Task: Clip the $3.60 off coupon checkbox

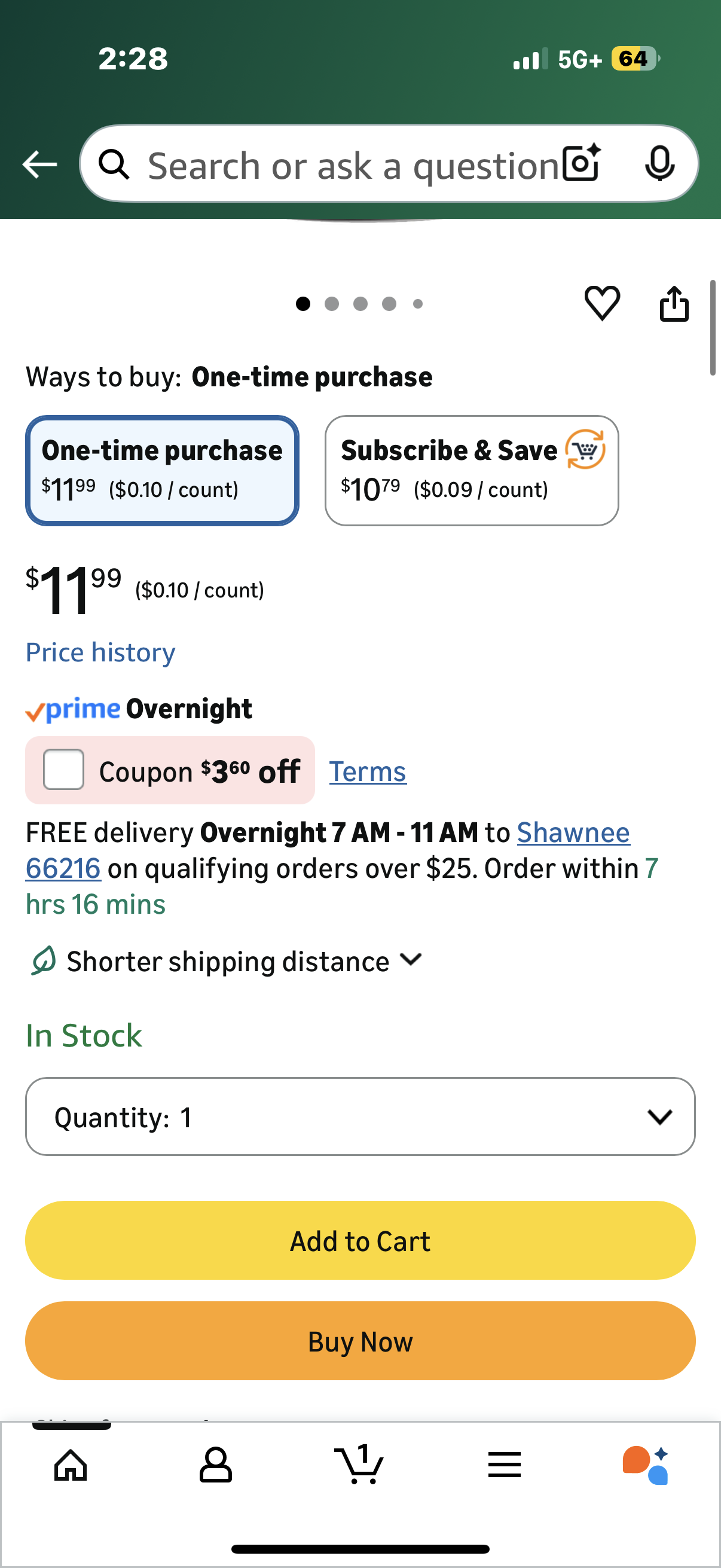Action: [64, 770]
